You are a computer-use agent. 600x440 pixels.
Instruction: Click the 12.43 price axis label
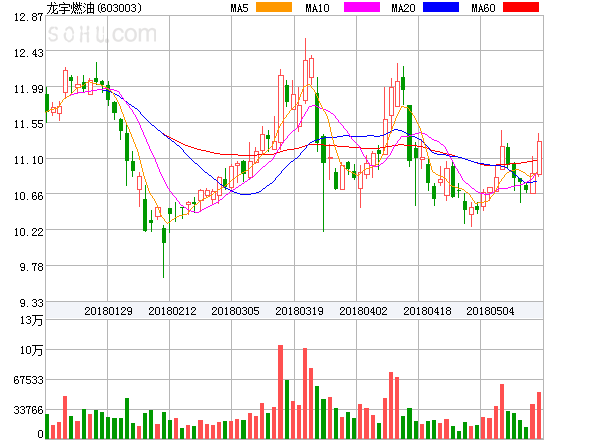pyautogui.click(x=29, y=53)
